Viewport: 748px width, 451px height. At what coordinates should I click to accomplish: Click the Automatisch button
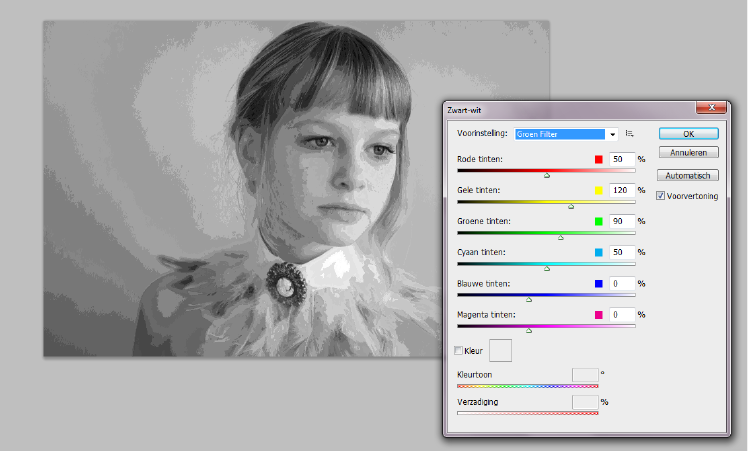point(688,175)
